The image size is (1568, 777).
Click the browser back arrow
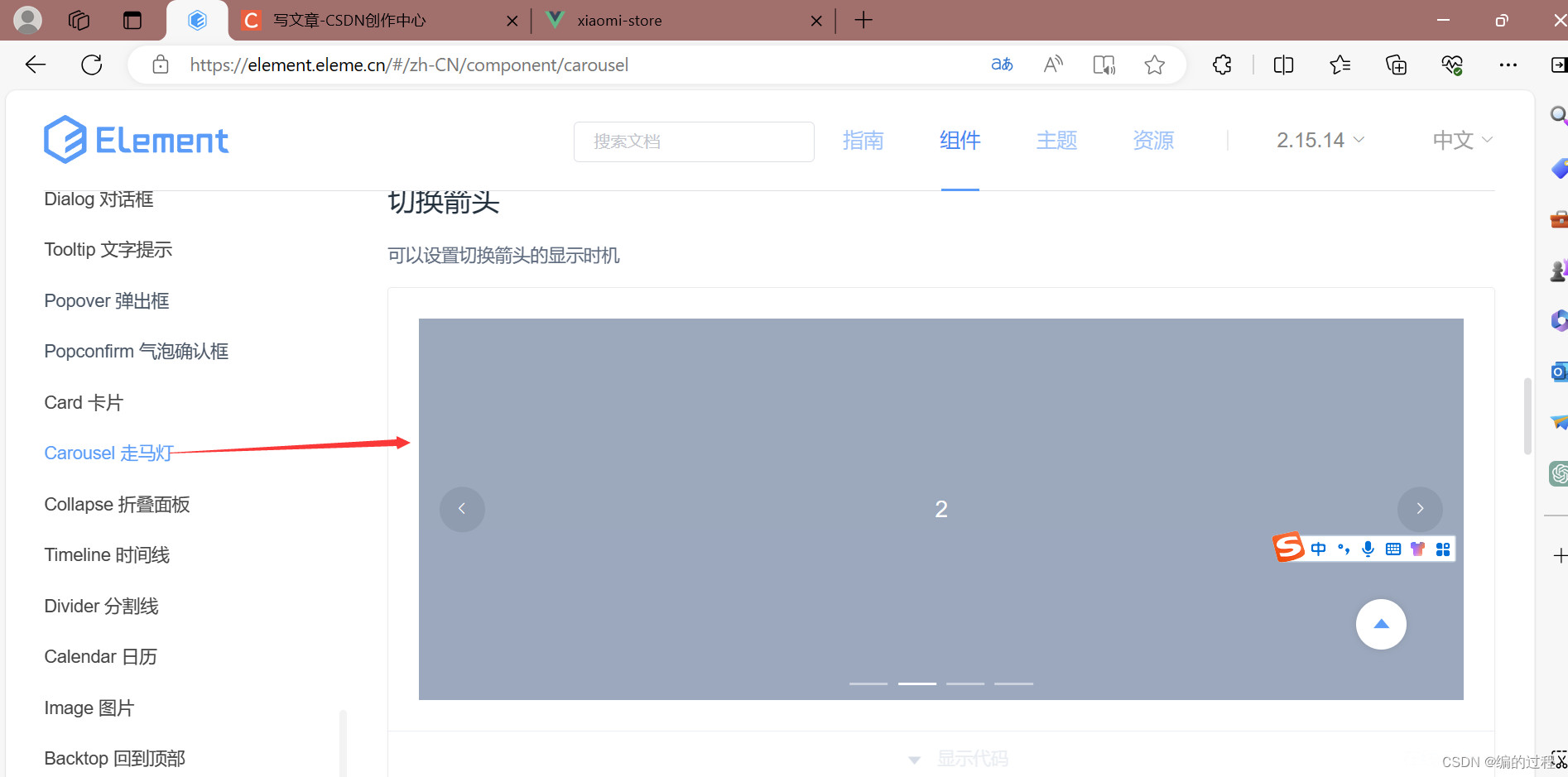click(x=36, y=65)
